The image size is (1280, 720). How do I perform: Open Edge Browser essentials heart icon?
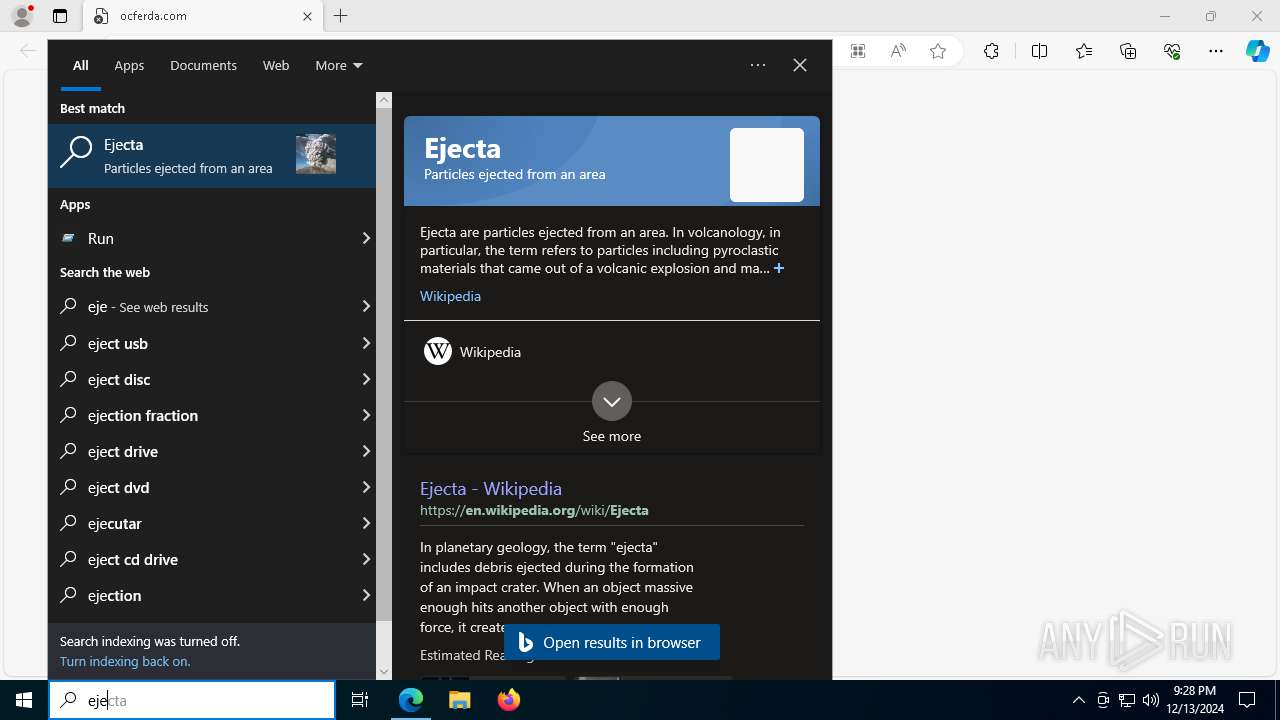click(1172, 51)
